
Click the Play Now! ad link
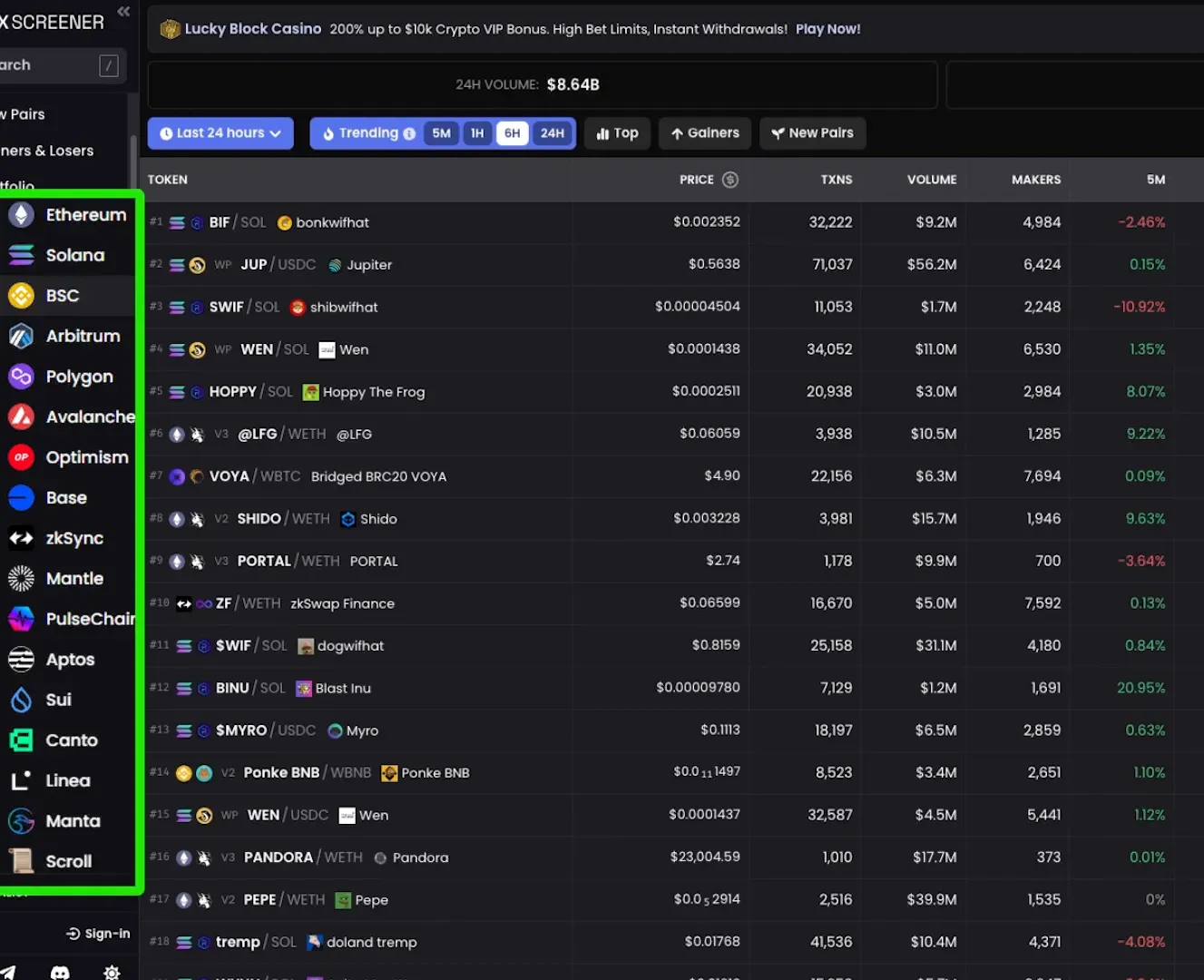(x=828, y=29)
